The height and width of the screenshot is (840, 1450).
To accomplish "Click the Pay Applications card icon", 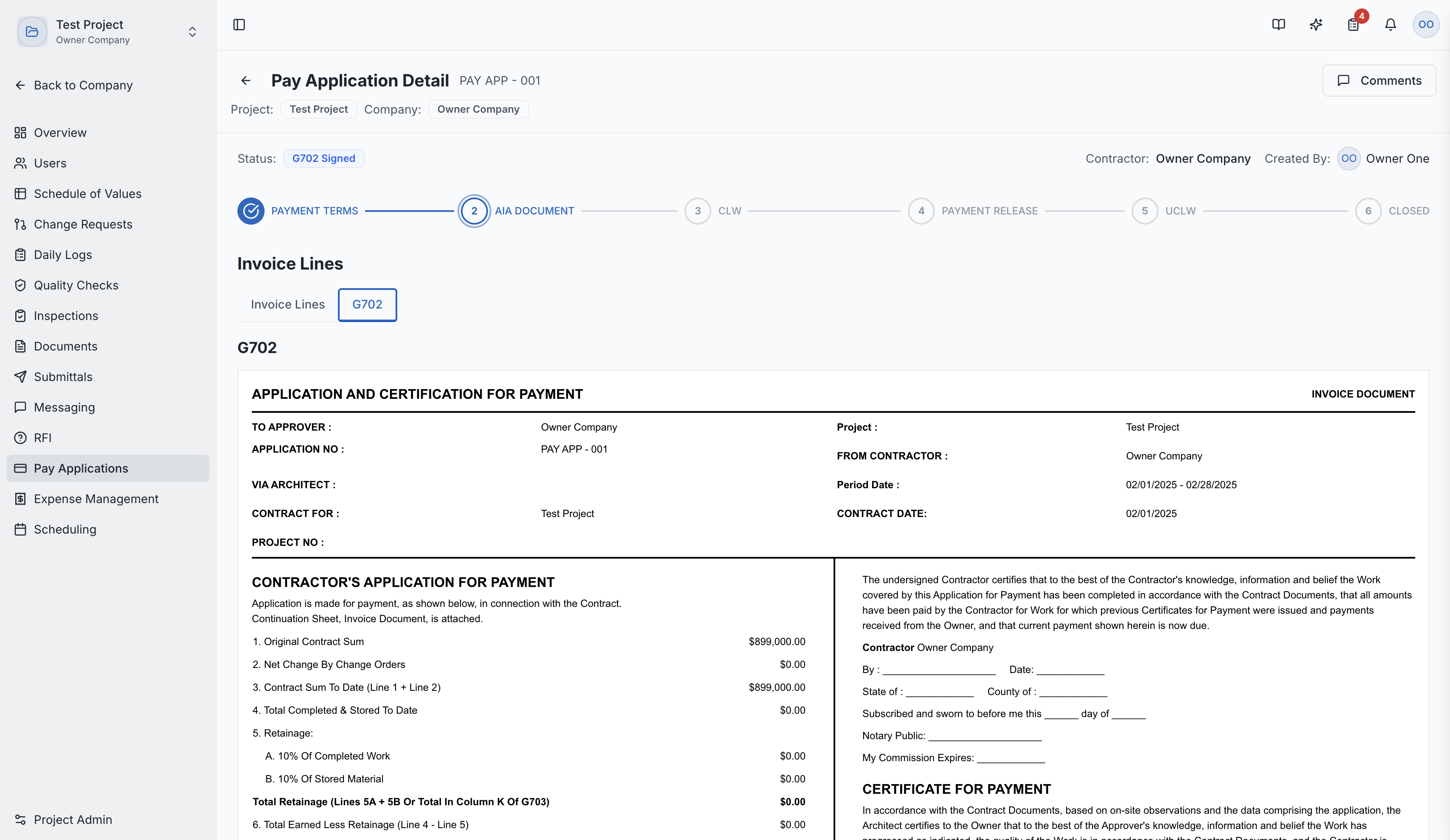I will click(x=20, y=468).
